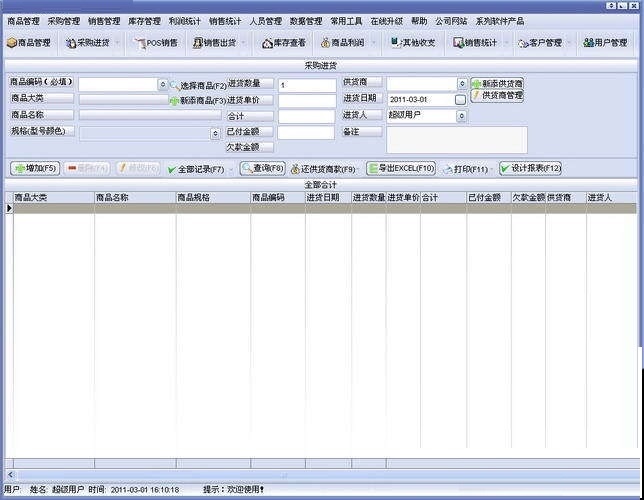644x500 pixels.
Task: Click the 增加(F5) button
Action: tap(35, 169)
